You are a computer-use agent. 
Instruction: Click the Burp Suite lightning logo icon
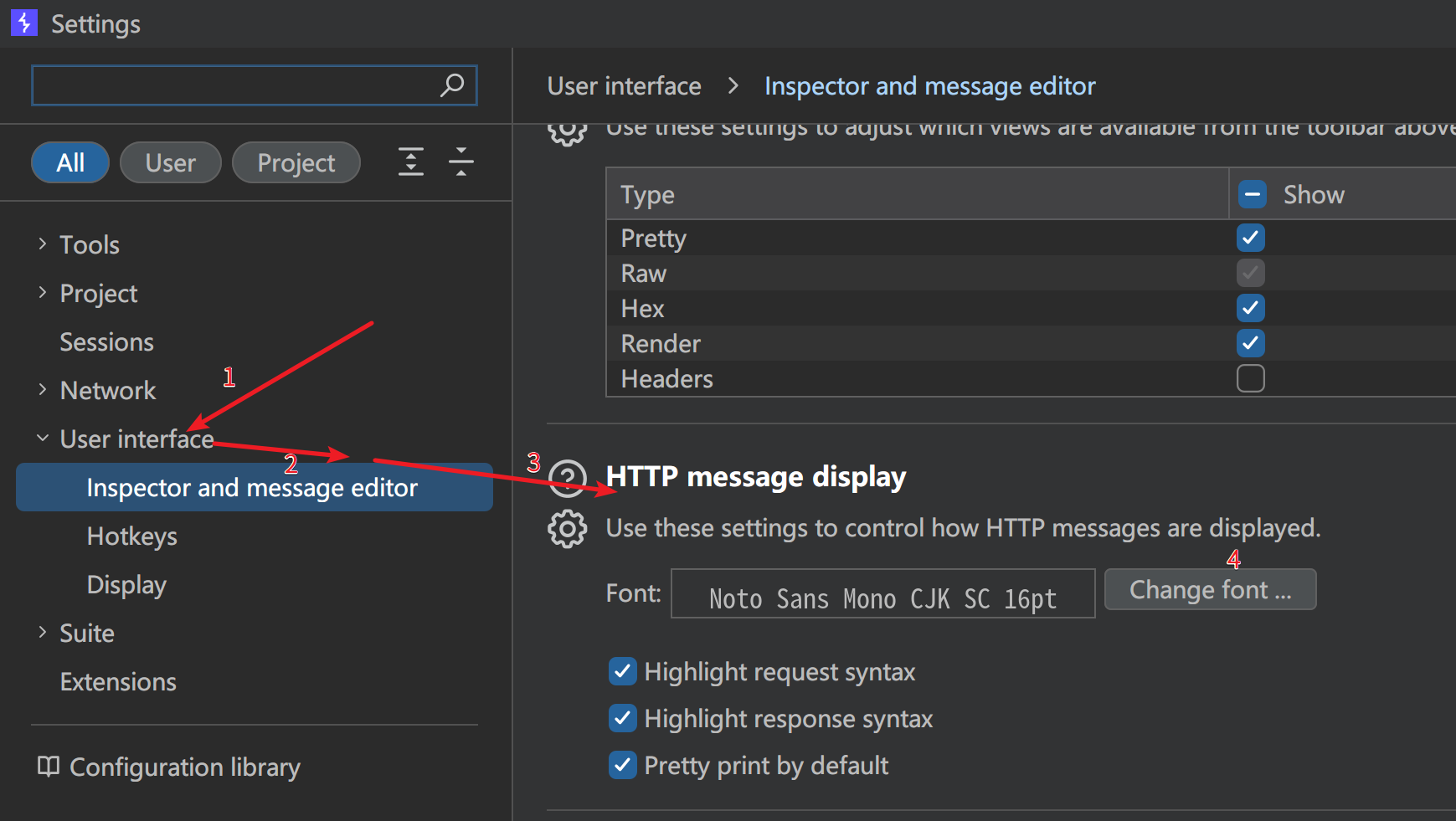(x=24, y=23)
